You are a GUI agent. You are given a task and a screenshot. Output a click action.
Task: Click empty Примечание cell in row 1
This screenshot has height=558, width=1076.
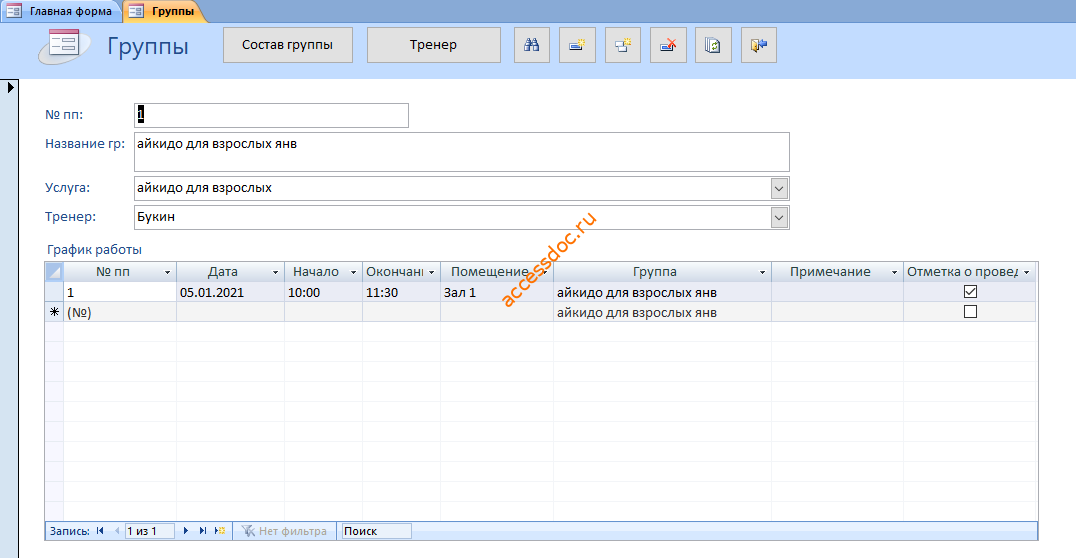point(837,292)
